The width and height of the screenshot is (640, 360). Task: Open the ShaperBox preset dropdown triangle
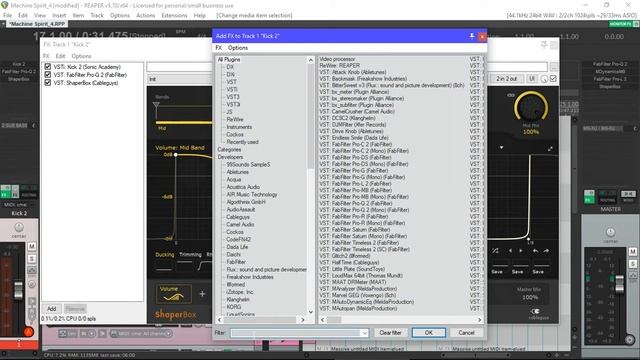click(x=502, y=148)
